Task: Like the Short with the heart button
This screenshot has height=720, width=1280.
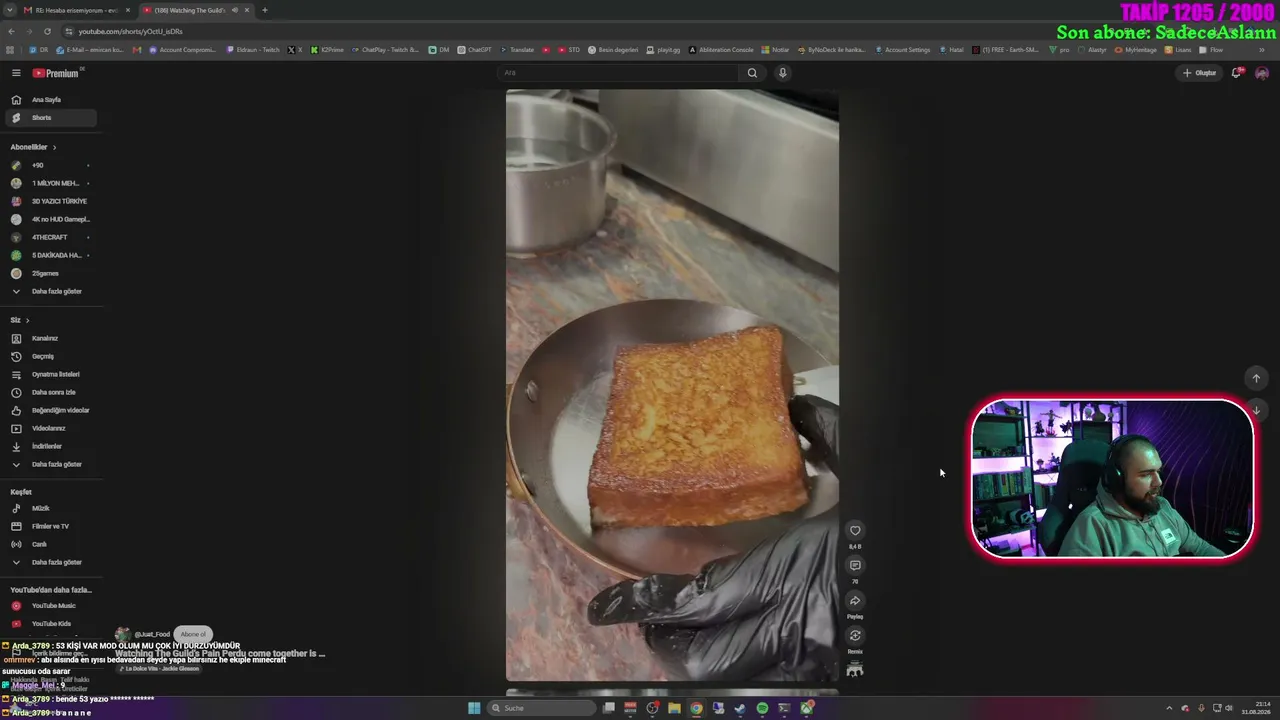Action: click(855, 531)
